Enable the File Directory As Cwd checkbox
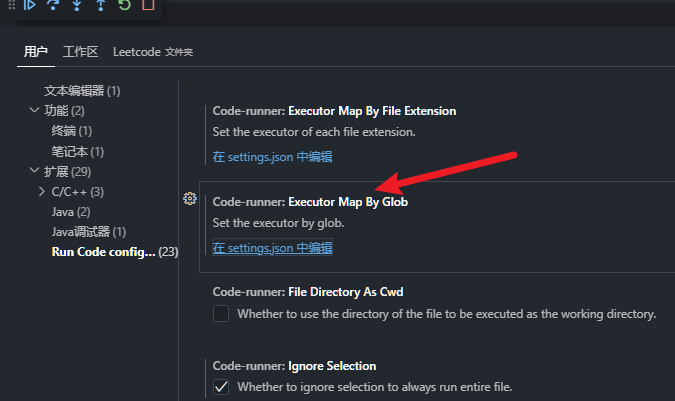675x401 pixels. 221,314
